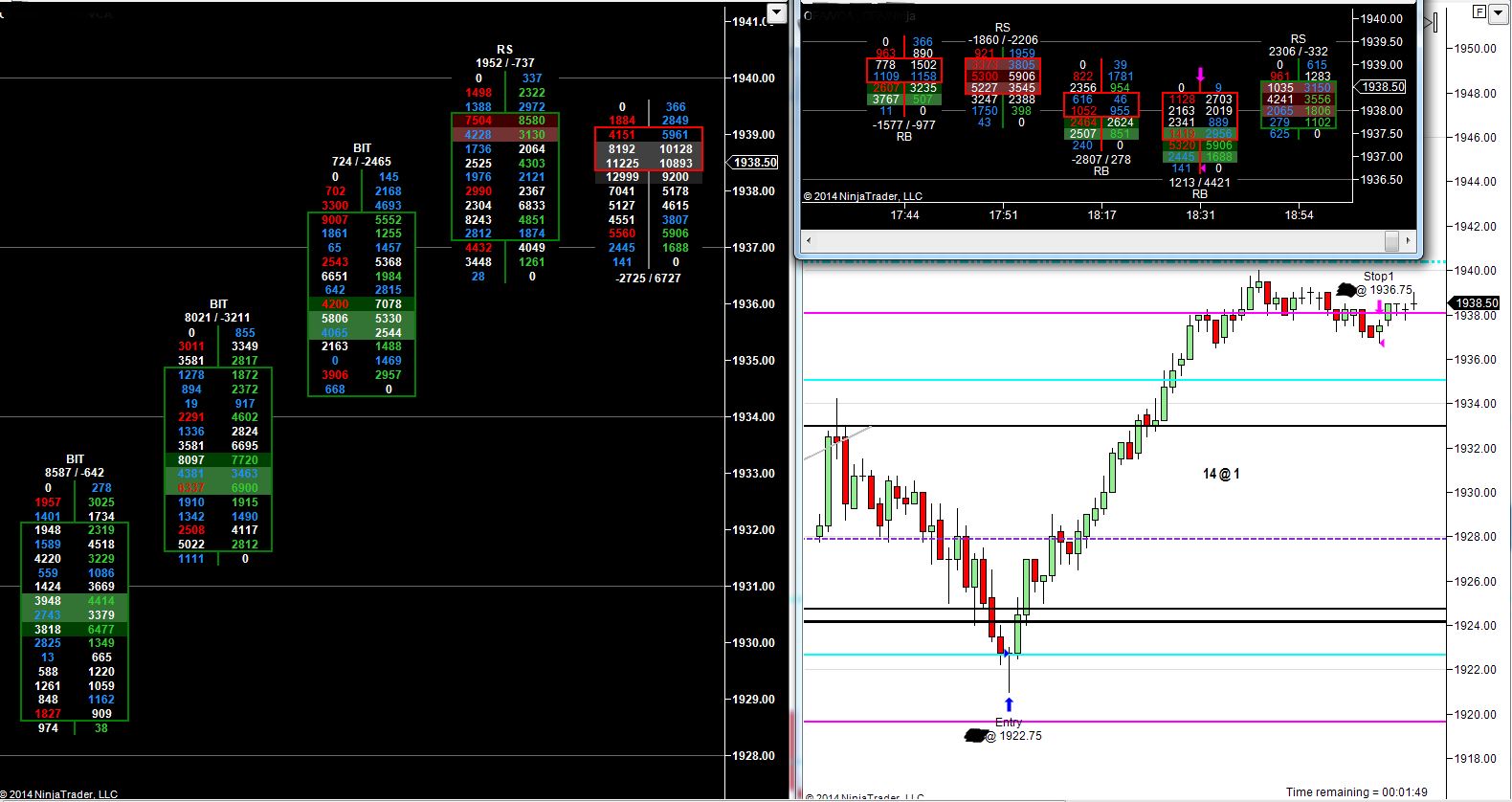Click the NinjaTrader copyright text in floating chart

pos(862,196)
